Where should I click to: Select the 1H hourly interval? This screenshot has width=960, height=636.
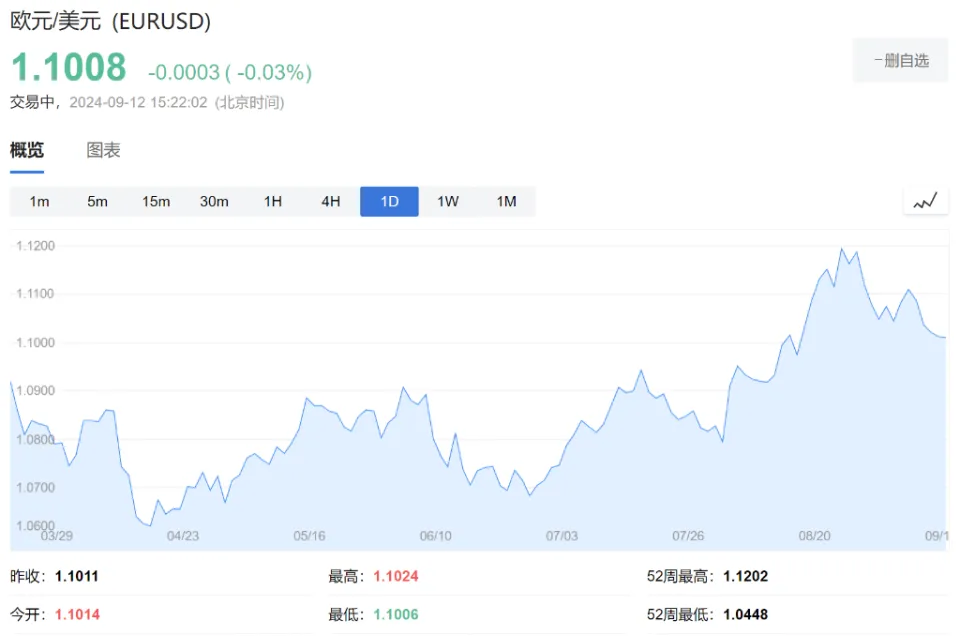click(x=272, y=202)
